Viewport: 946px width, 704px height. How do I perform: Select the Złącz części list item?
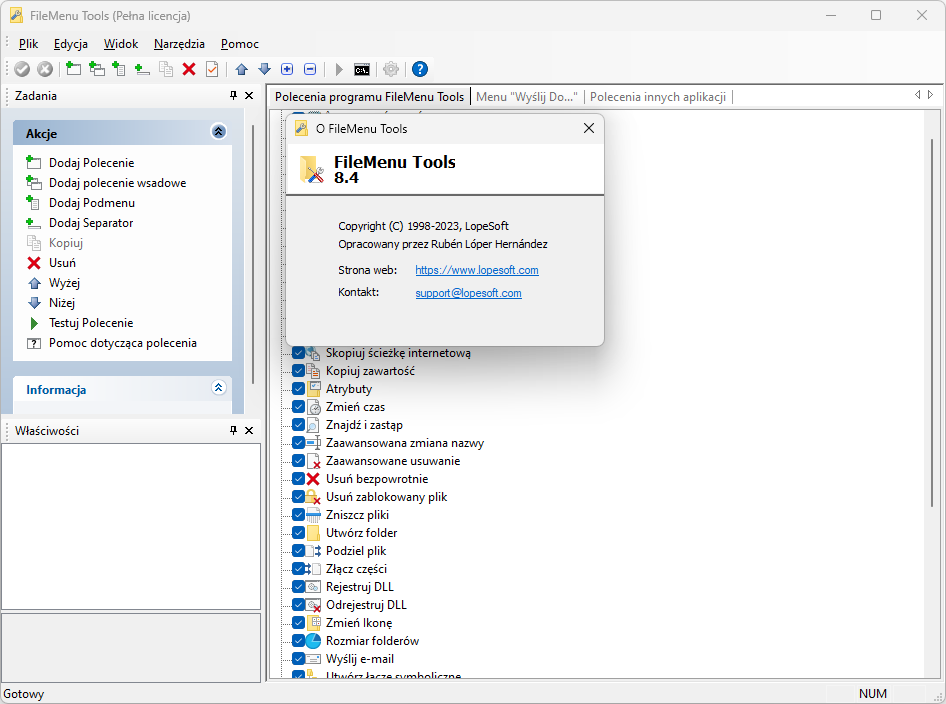pyautogui.click(x=357, y=569)
